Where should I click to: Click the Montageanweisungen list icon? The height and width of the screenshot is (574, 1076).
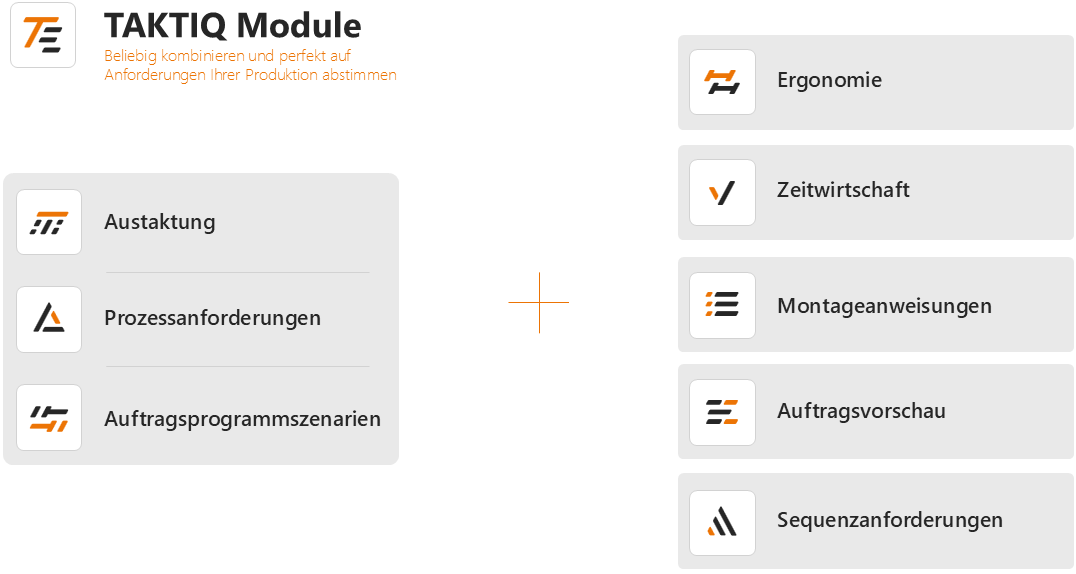tap(722, 305)
